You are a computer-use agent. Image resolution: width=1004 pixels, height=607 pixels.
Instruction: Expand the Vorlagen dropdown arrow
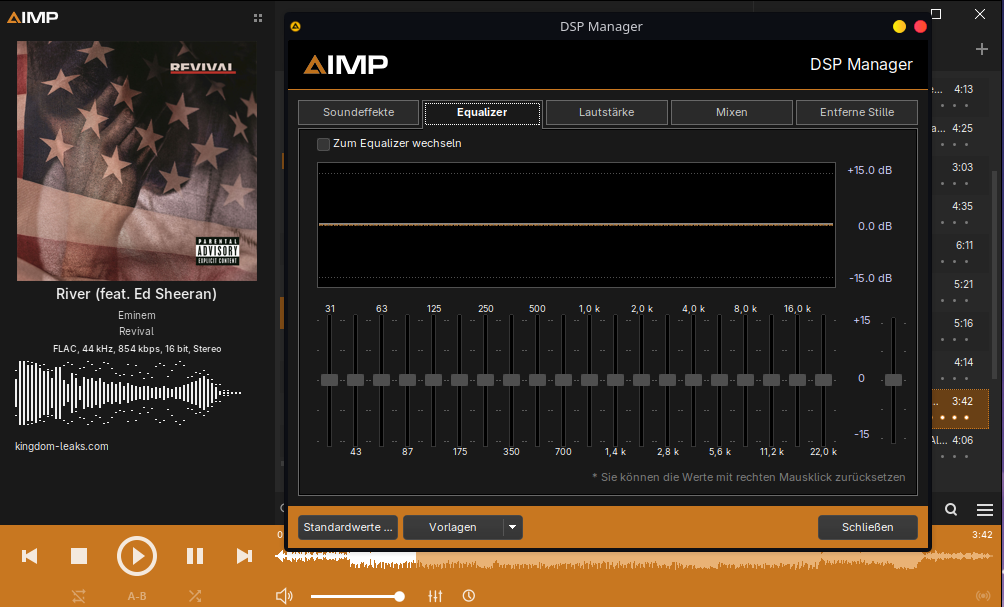pyautogui.click(x=513, y=527)
